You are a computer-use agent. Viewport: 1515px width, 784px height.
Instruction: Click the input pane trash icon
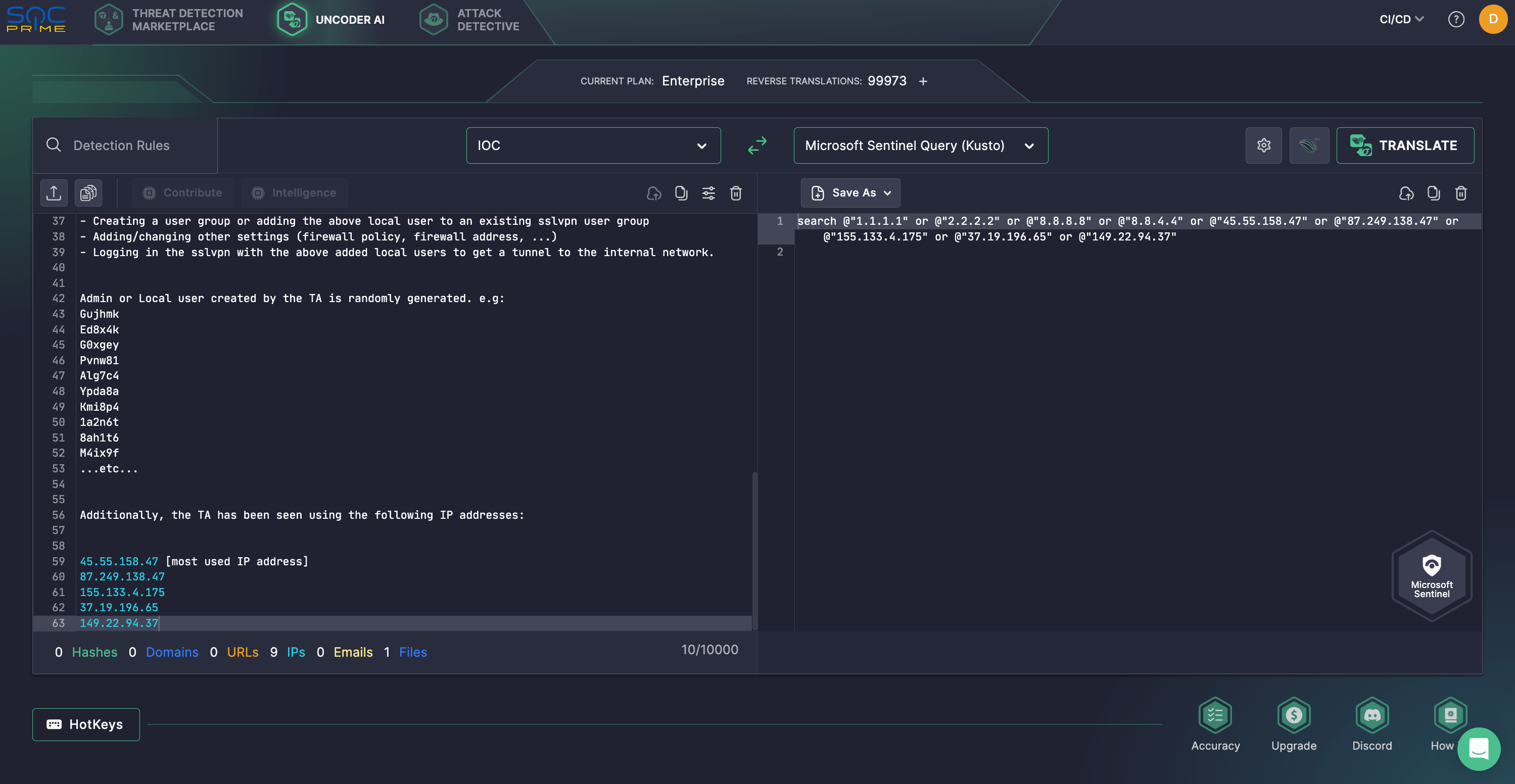(x=736, y=193)
